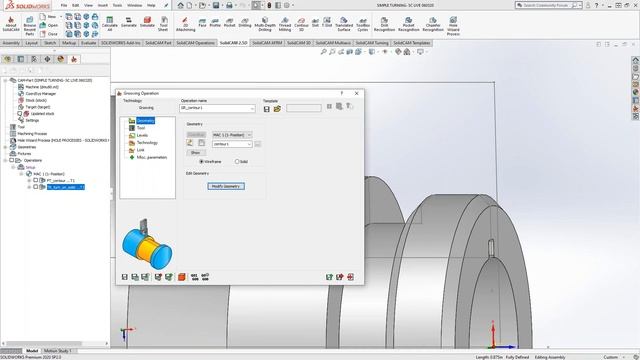Select Misc. parameters page in tree
Image resolution: width=640 pixels, height=360 pixels.
tap(151, 157)
